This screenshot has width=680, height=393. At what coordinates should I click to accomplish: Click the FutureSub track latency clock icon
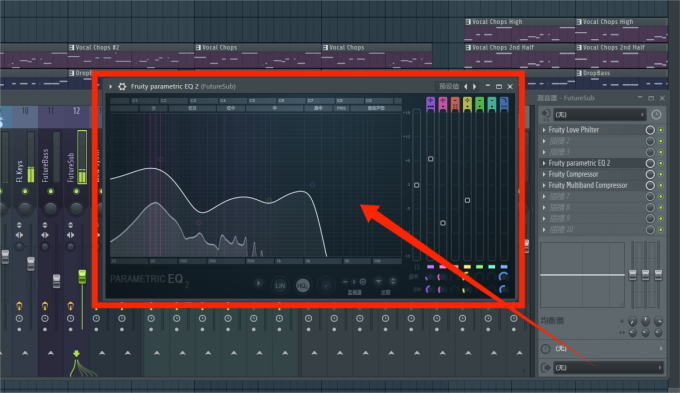tap(71, 319)
